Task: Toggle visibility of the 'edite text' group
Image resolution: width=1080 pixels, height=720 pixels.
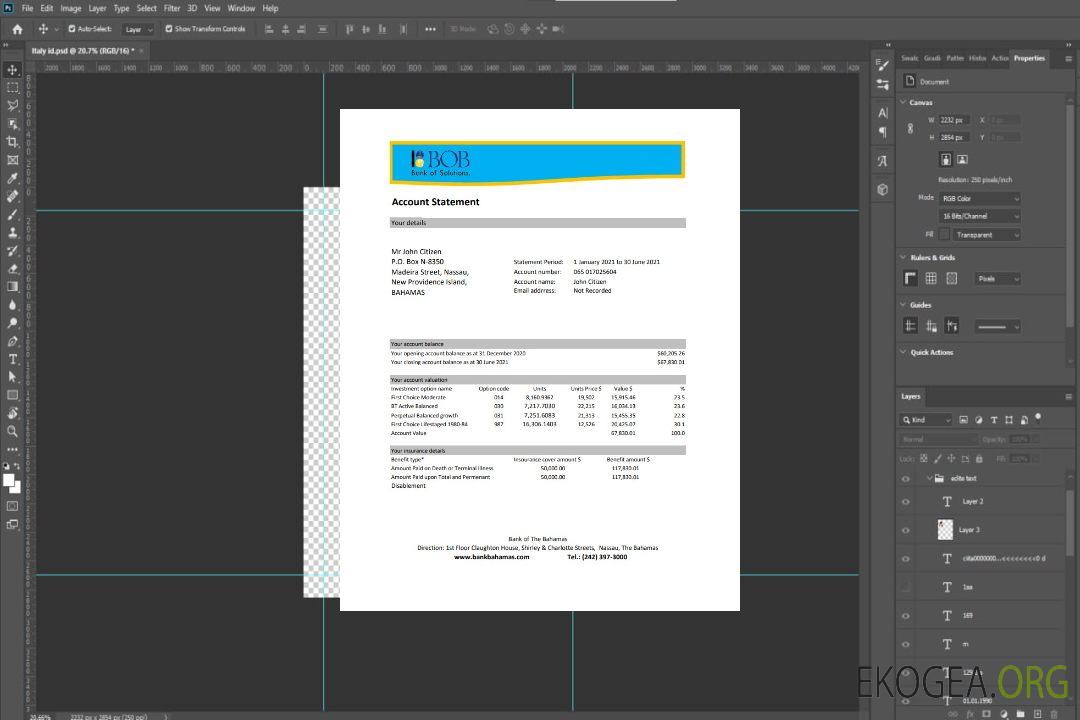Action: pyautogui.click(x=906, y=478)
